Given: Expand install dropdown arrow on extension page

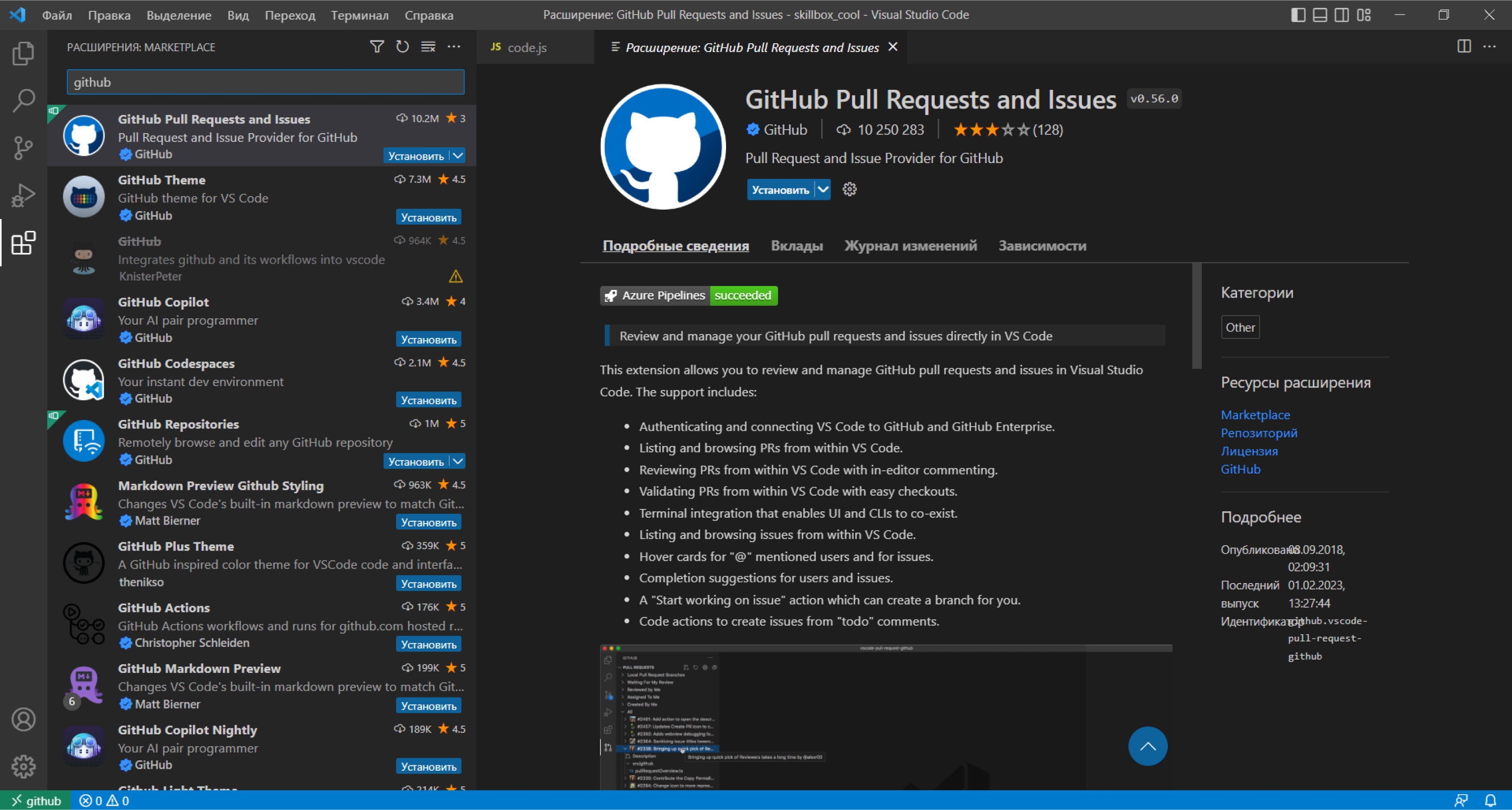Looking at the screenshot, I should point(823,189).
